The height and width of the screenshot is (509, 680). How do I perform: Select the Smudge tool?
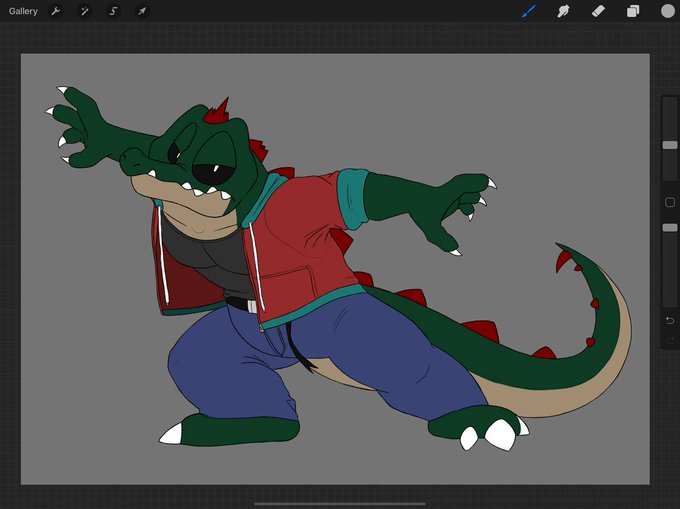563,11
